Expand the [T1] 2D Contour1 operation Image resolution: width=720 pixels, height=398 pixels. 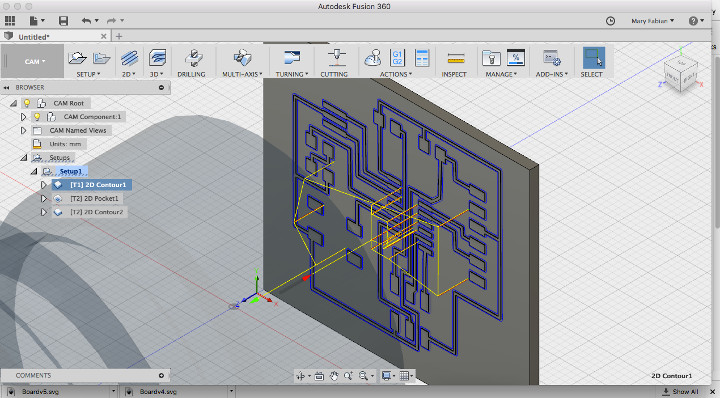coord(44,185)
